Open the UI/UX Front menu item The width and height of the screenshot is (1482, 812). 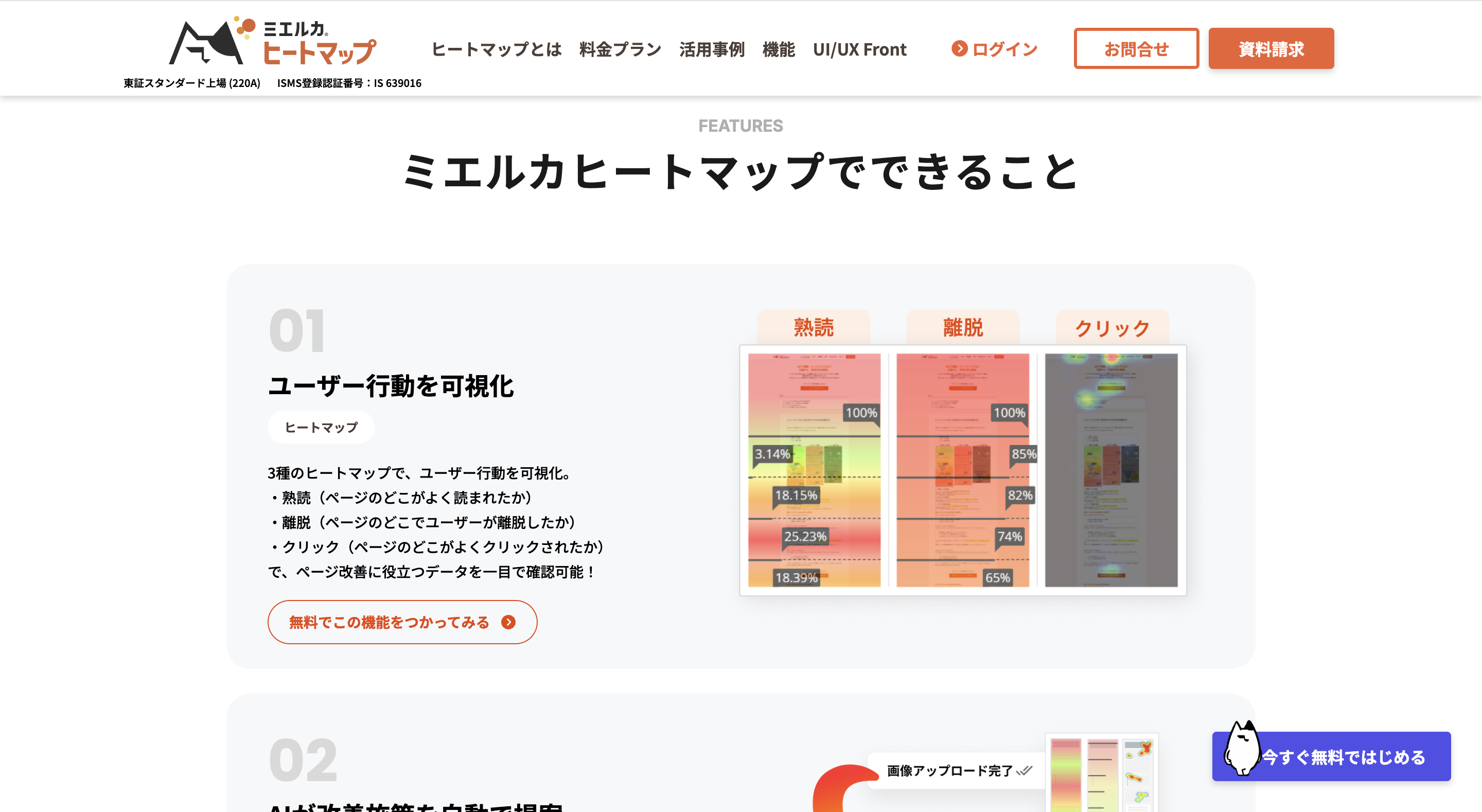[x=859, y=49]
